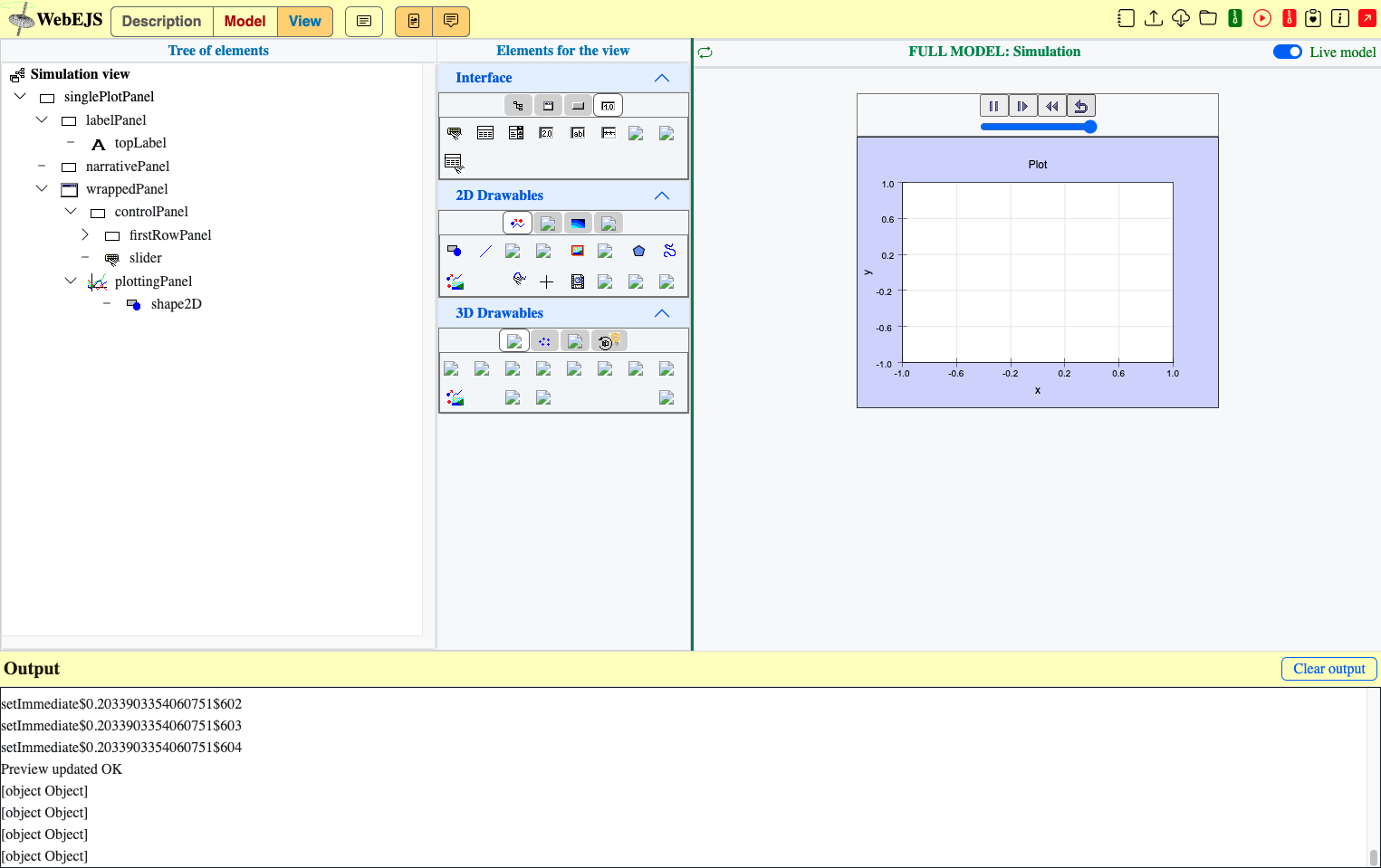Collapse the singlePlotPanel tree node
Screen dimensions: 1381x868
tap(20, 96)
